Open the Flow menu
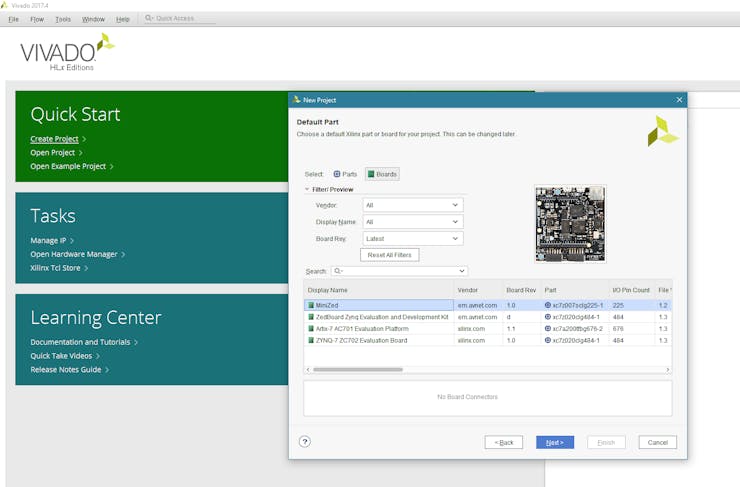740x487 pixels. coord(37,19)
